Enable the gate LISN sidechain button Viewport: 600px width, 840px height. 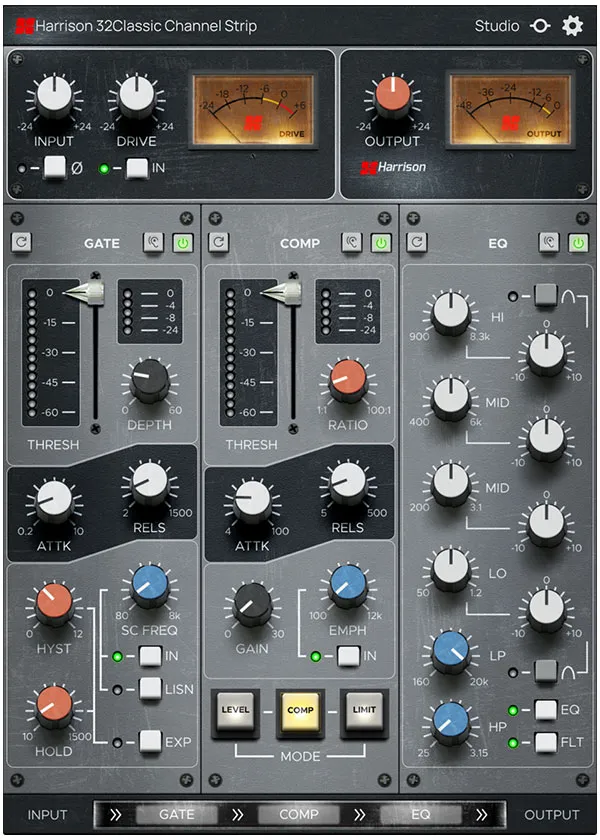click(x=150, y=688)
